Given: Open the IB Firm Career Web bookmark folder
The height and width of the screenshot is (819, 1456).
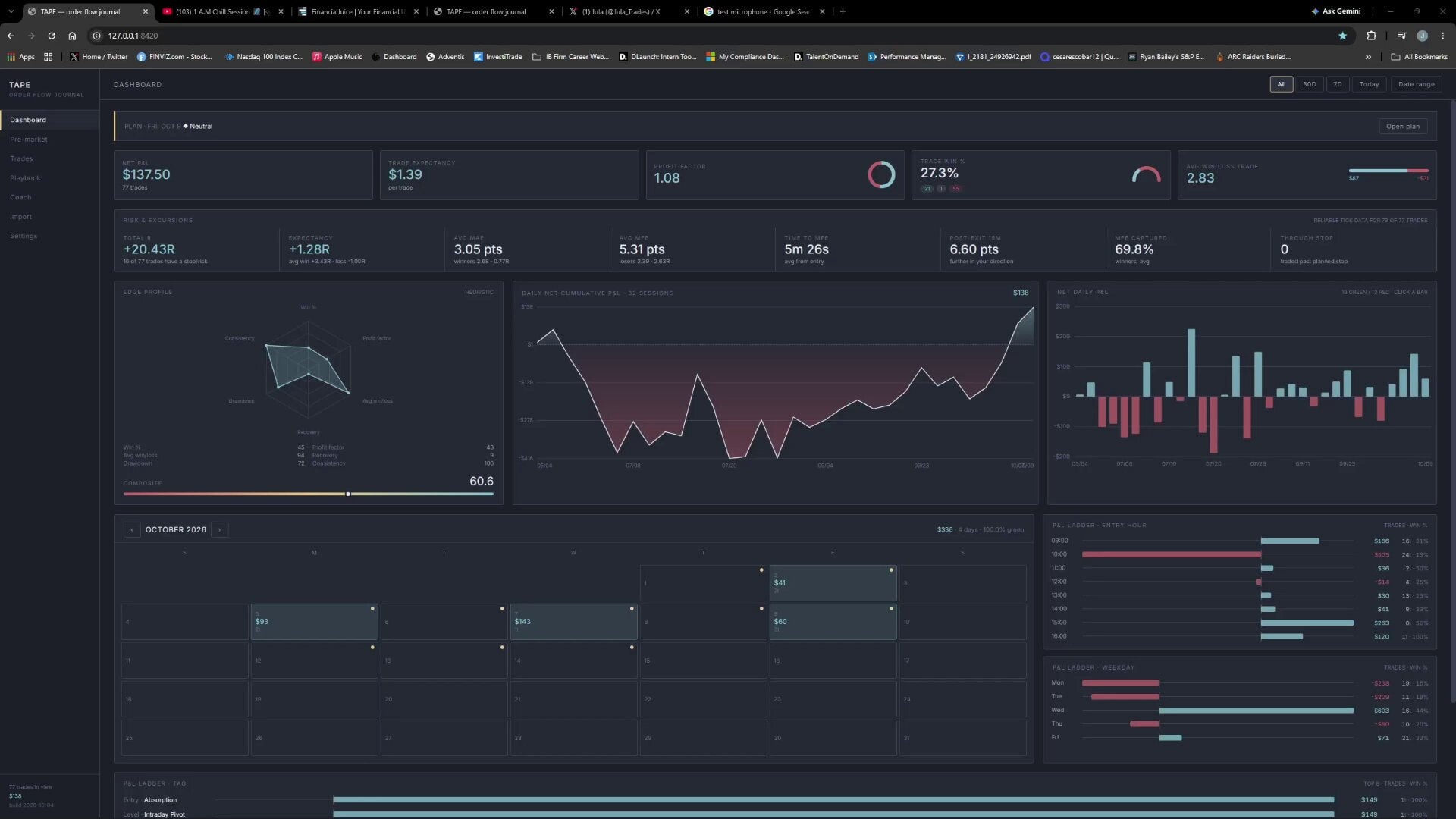Looking at the screenshot, I should click(x=570, y=57).
